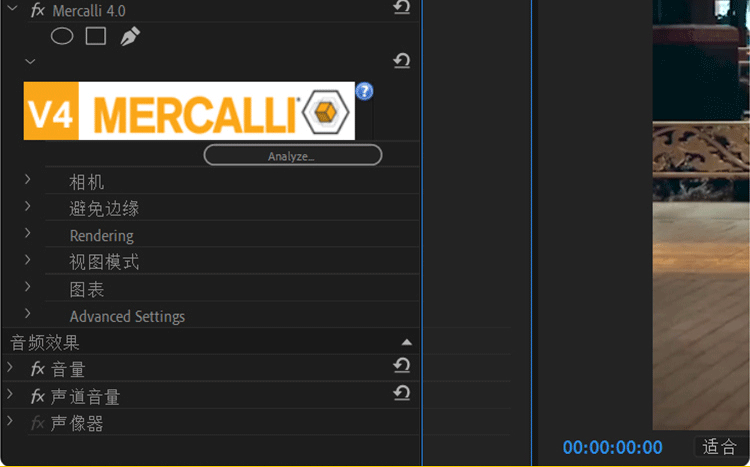Toggle fx for Mercalli 4.0
750x467 pixels.
click(x=38, y=10)
